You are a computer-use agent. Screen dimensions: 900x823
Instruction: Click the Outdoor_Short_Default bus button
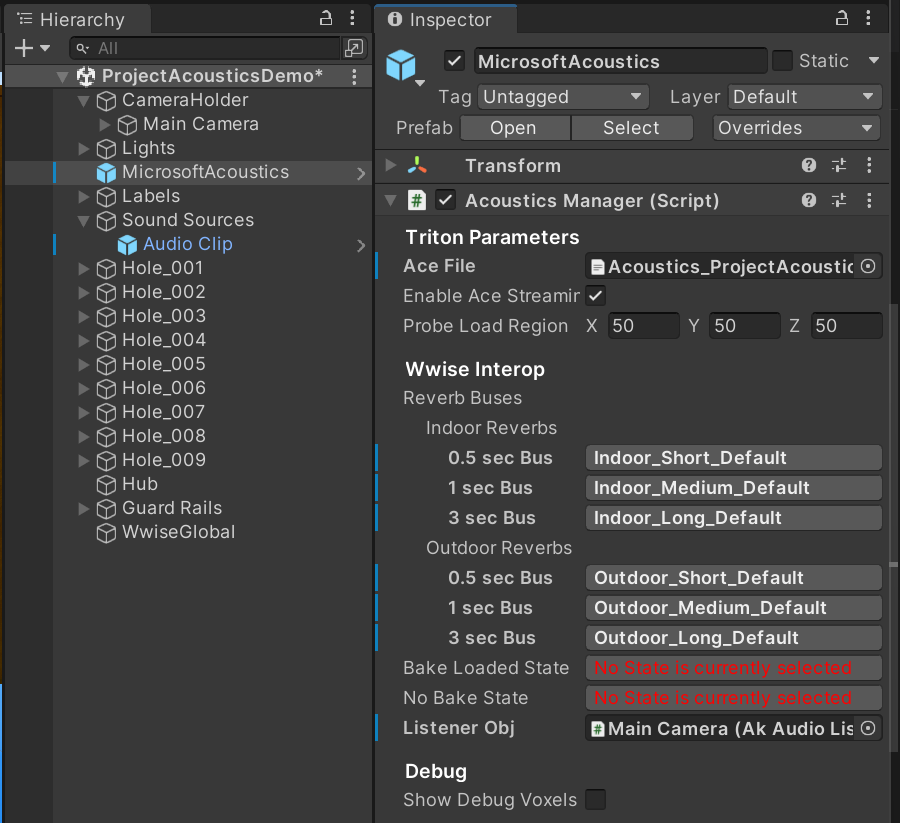tap(734, 578)
